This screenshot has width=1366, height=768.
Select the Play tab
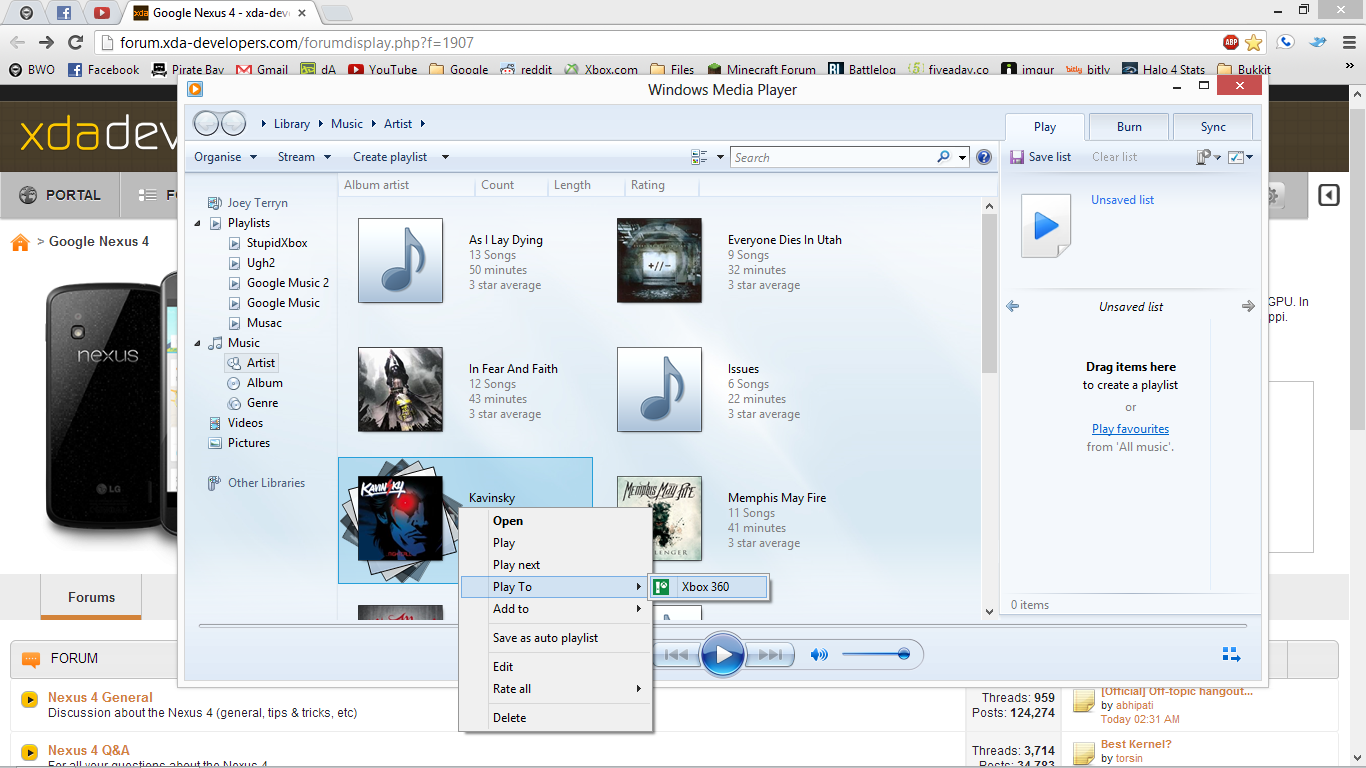pos(1045,127)
